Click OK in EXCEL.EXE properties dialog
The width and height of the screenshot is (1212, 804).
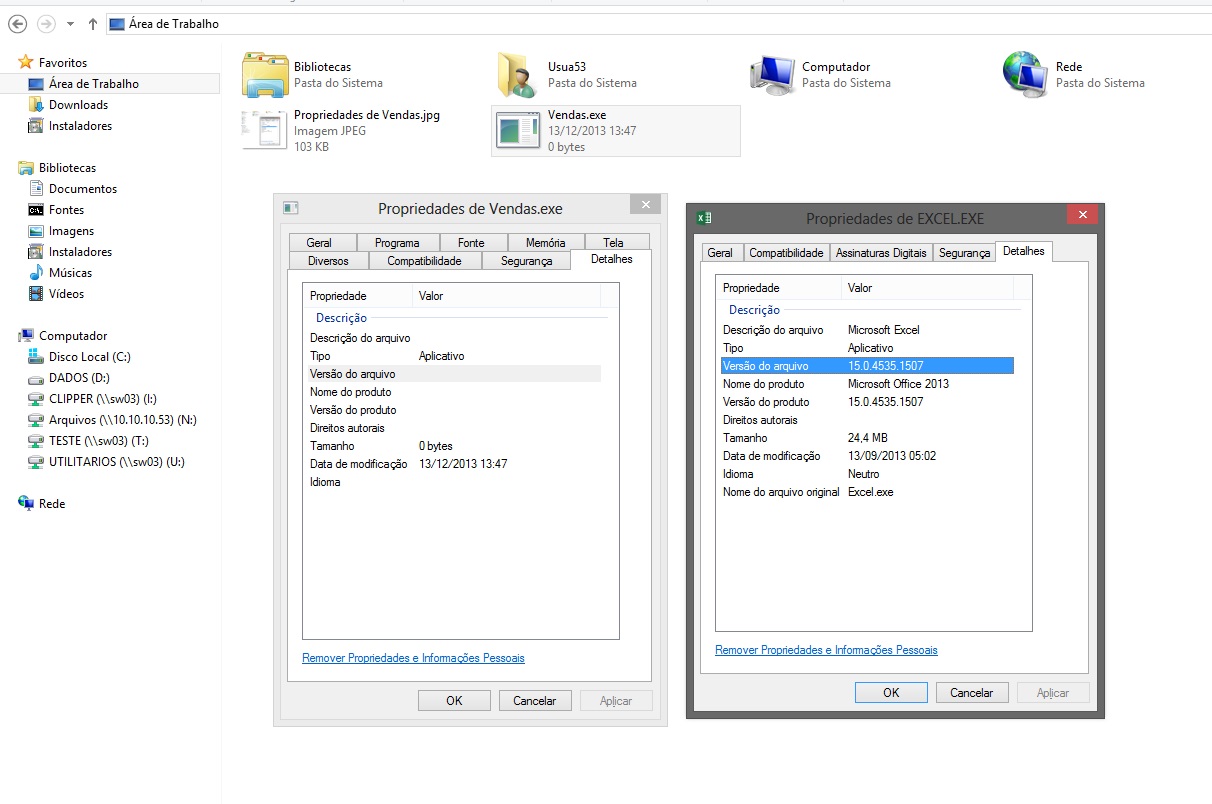coord(890,693)
